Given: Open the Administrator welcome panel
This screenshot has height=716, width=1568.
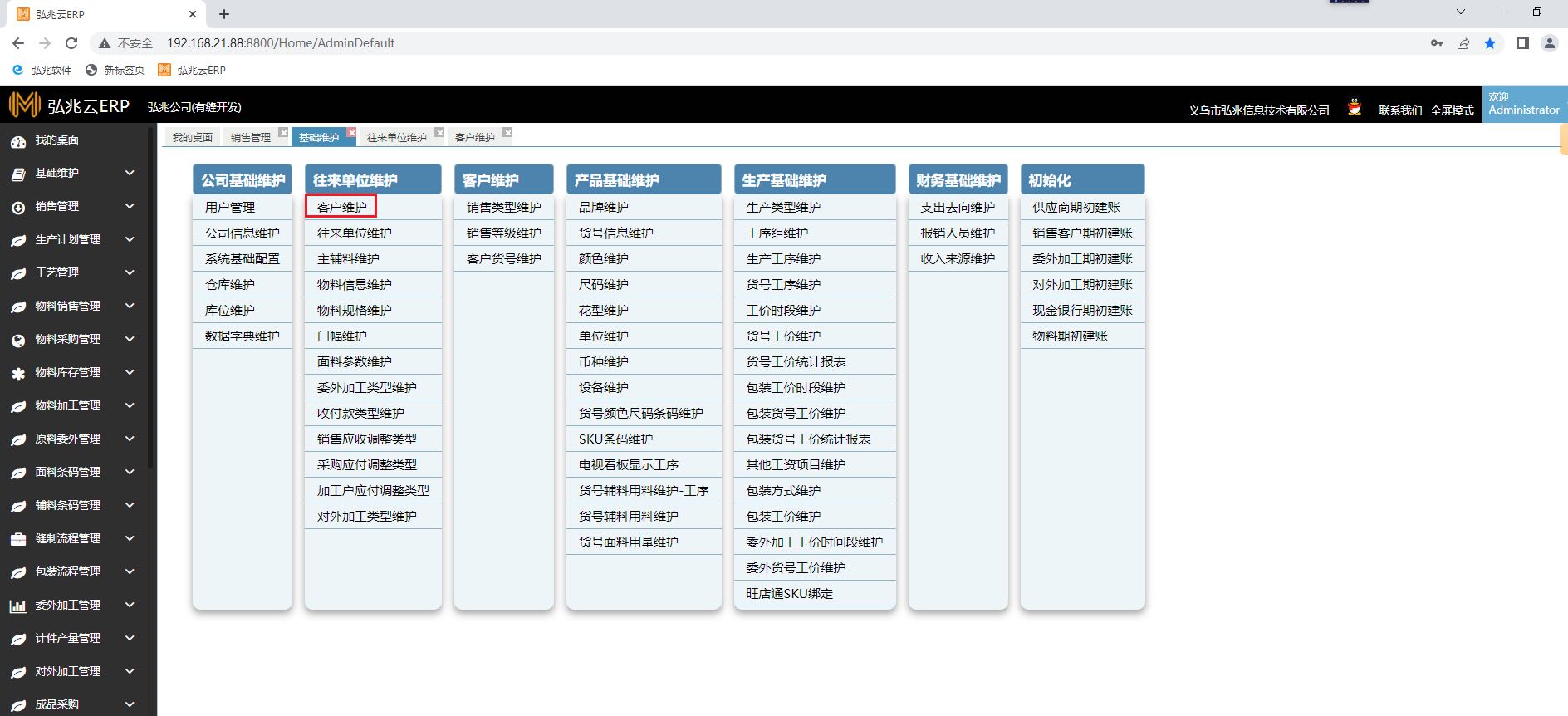Looking at the screenshot, I should coord(1525,104).
